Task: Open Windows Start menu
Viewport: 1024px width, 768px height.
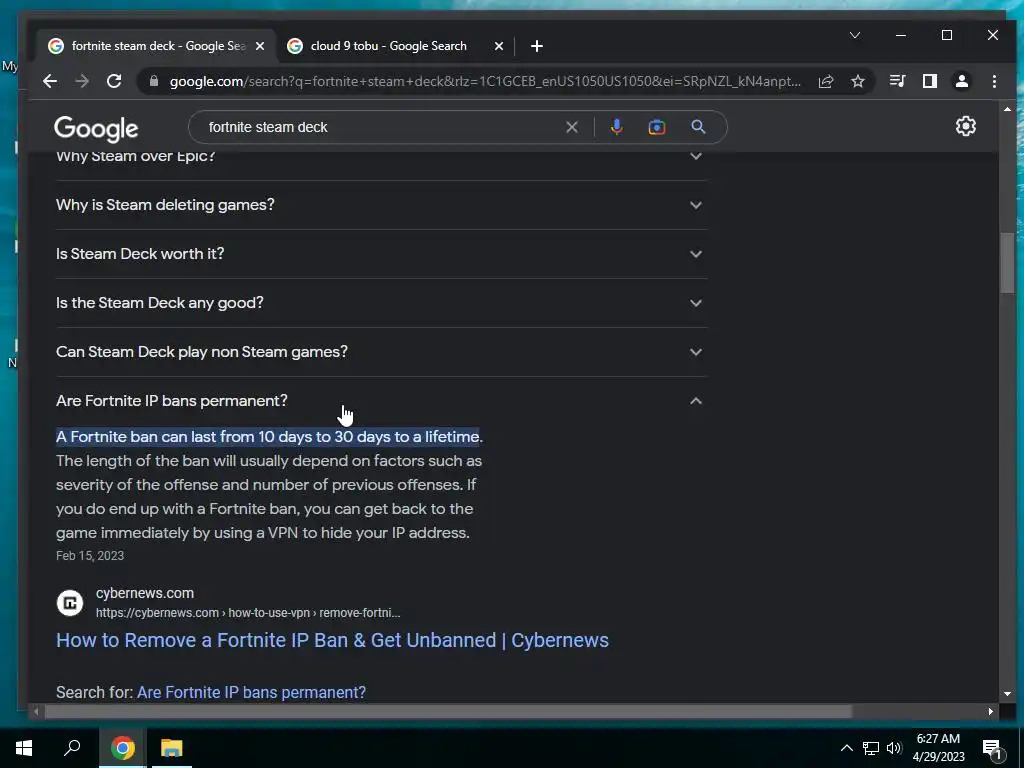Action: (24, 748)
